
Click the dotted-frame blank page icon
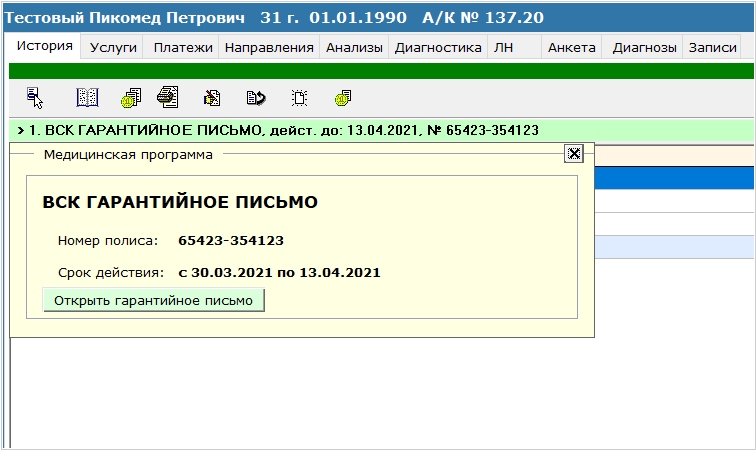299,98
